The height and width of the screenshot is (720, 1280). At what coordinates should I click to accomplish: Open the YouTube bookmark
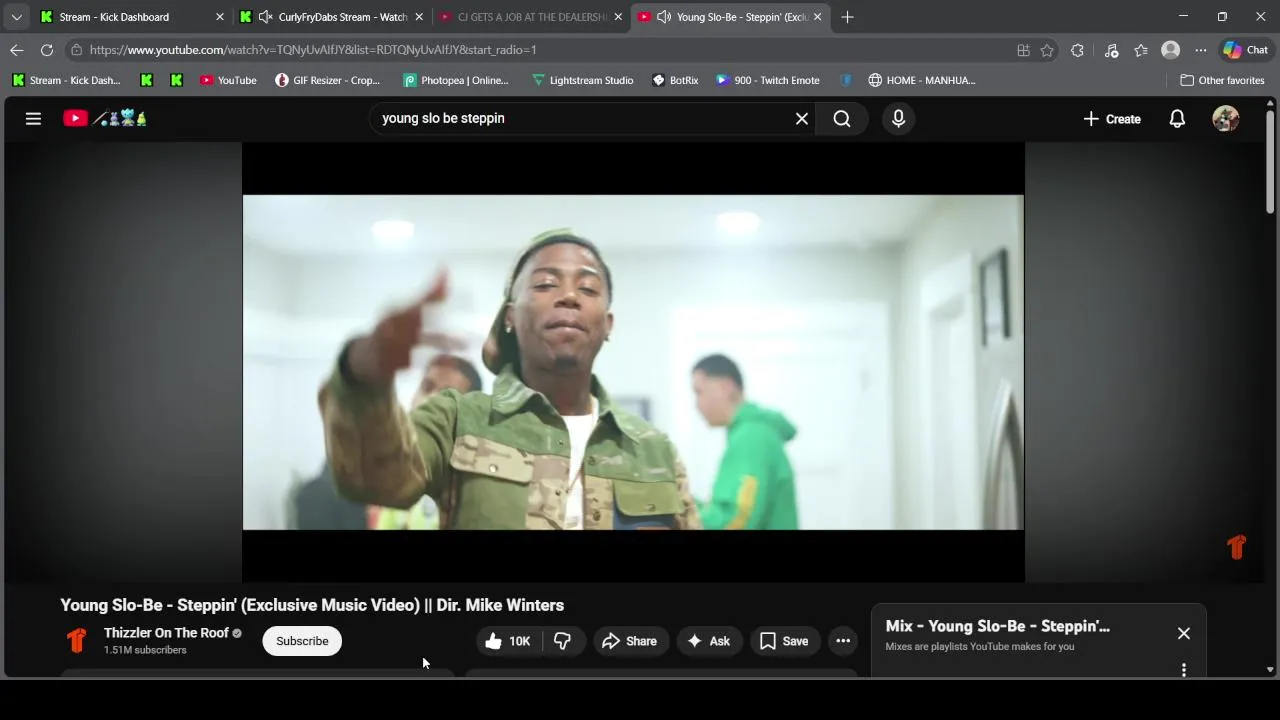(x=228, y=80)
